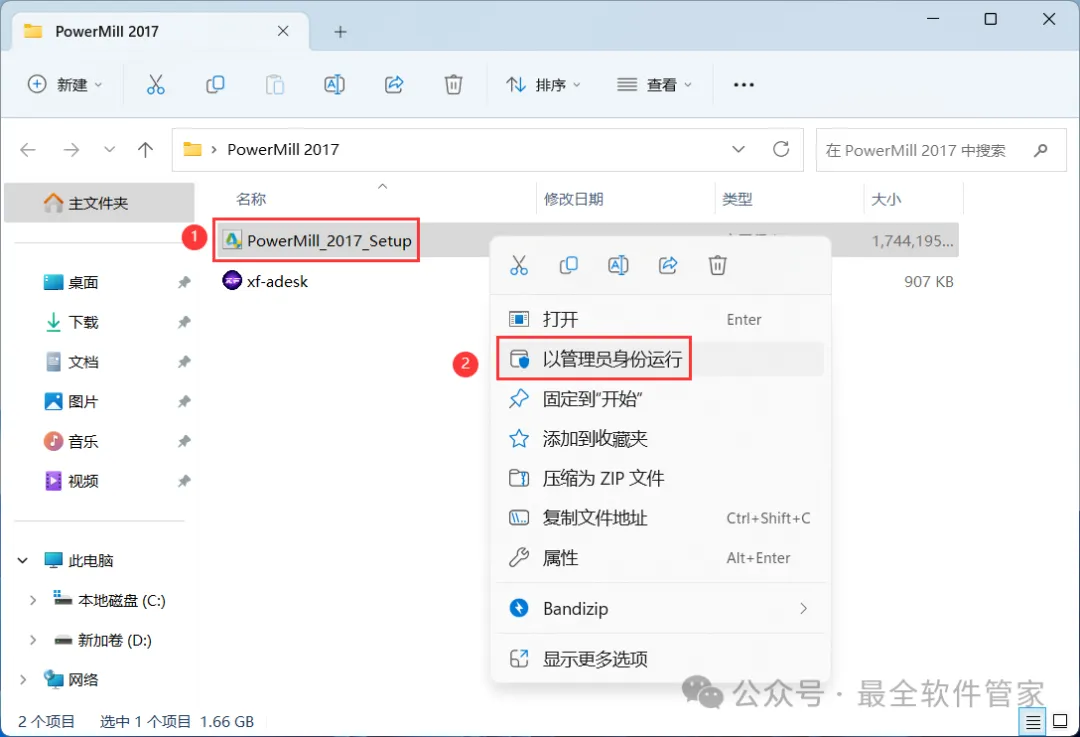Choose 压缩为 ZIP 文件
Image resolution: width=1080 pixels, height=737 pixels.
[661, 478]
